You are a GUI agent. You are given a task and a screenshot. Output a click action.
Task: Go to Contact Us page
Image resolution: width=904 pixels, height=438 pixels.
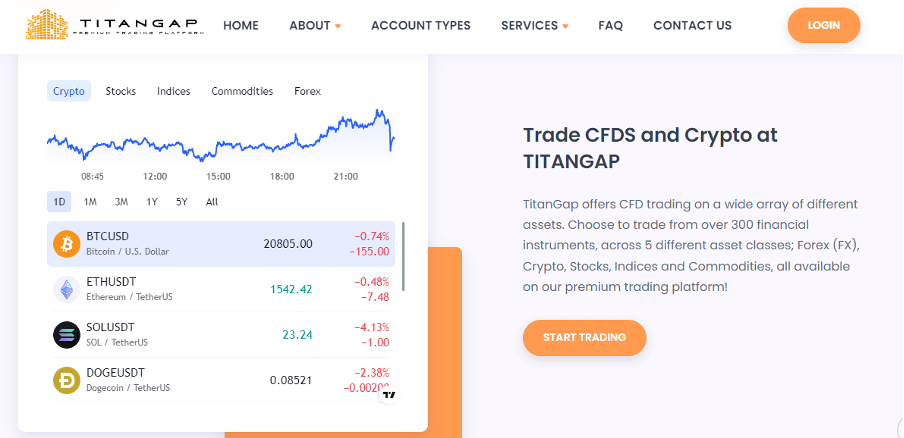[692, 25]
